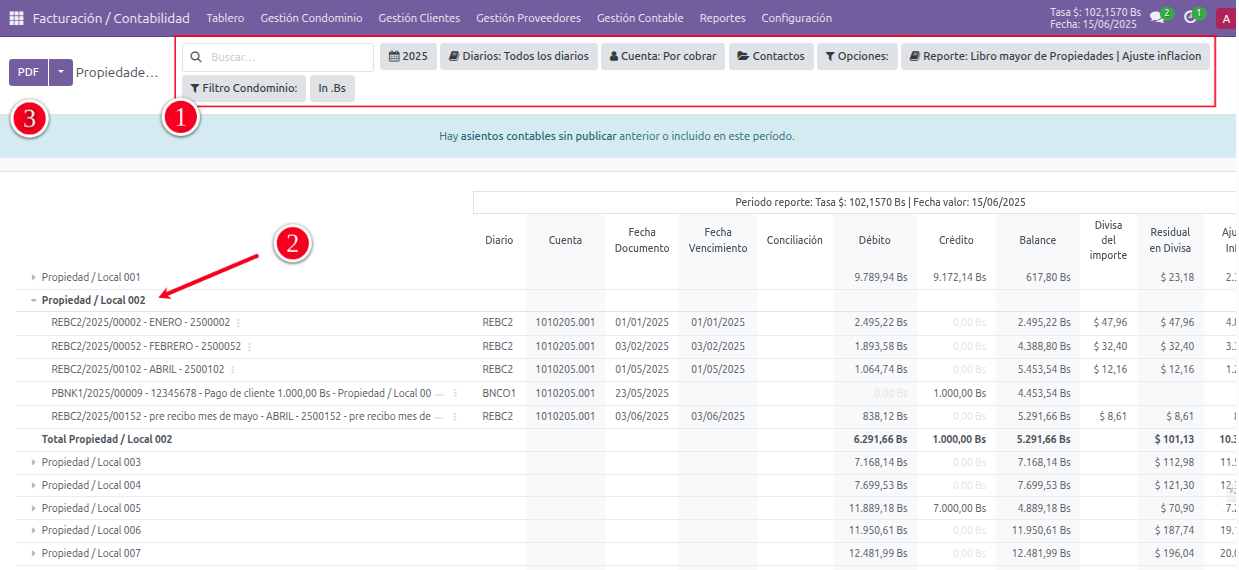
Task: Click the Facturación / Contabilidad app title
Action: [111, 18]
